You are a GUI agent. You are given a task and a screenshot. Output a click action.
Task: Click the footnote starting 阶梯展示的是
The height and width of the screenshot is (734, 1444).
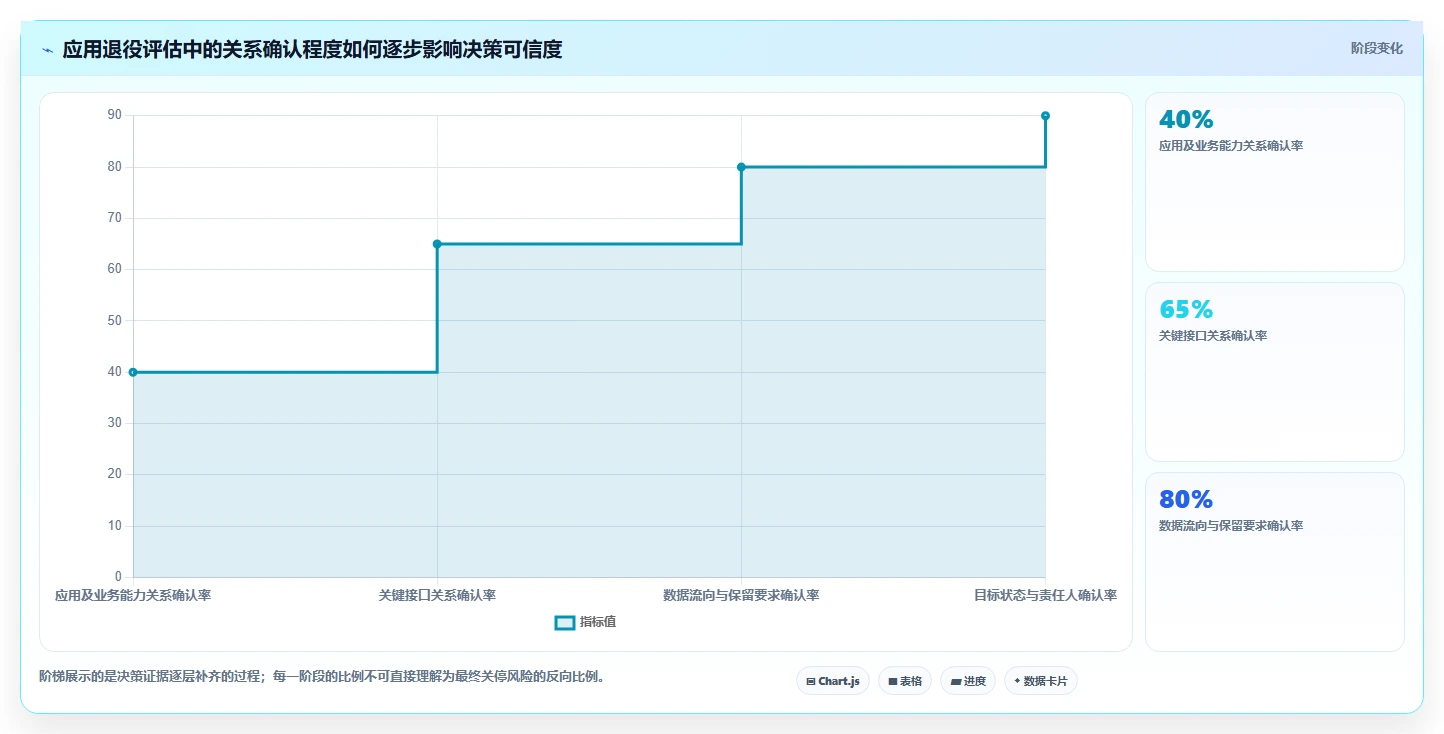click(x=322, y=677)
